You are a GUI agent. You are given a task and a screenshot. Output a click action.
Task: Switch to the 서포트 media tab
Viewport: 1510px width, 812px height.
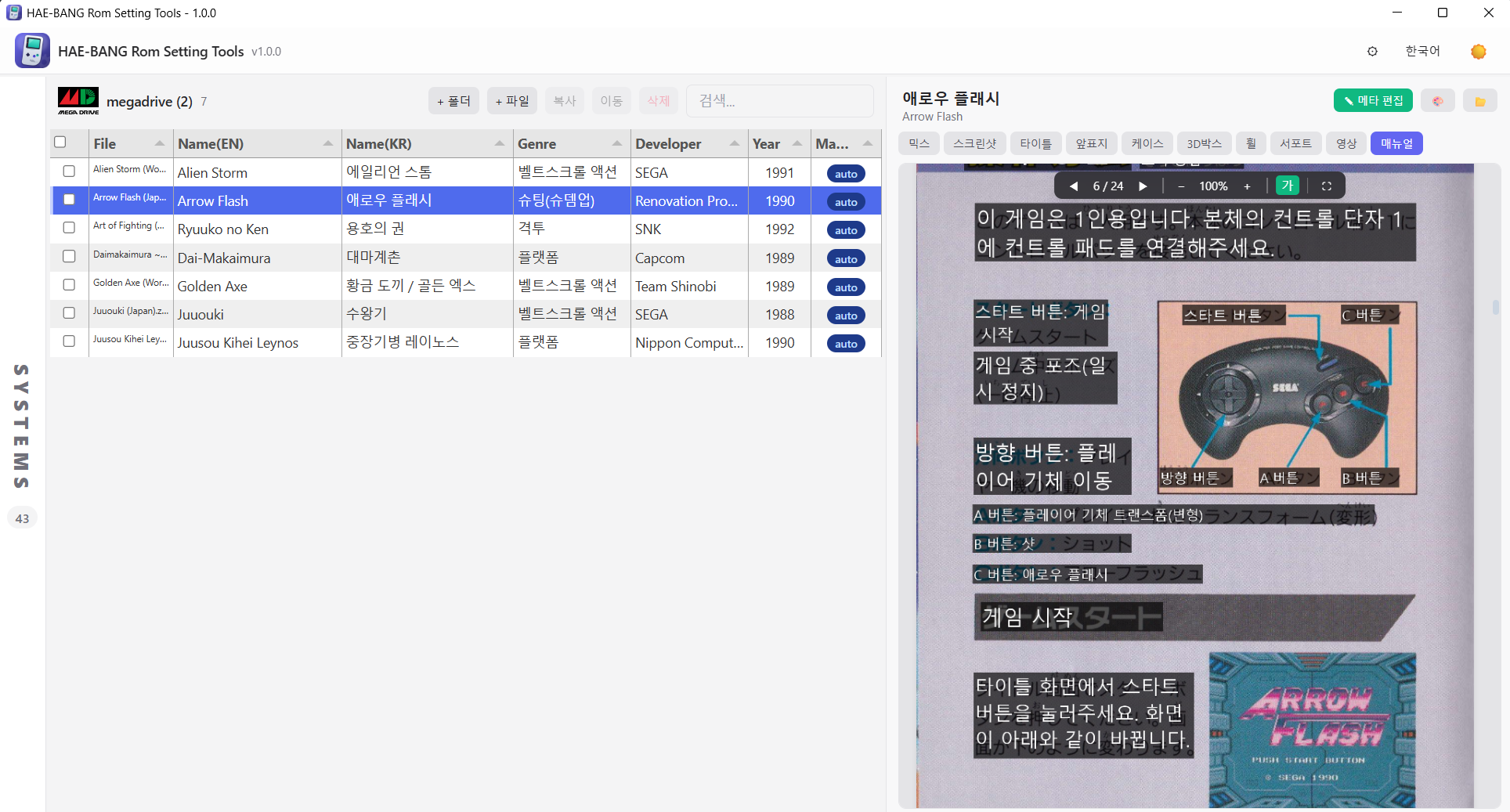pos(1295,143)
